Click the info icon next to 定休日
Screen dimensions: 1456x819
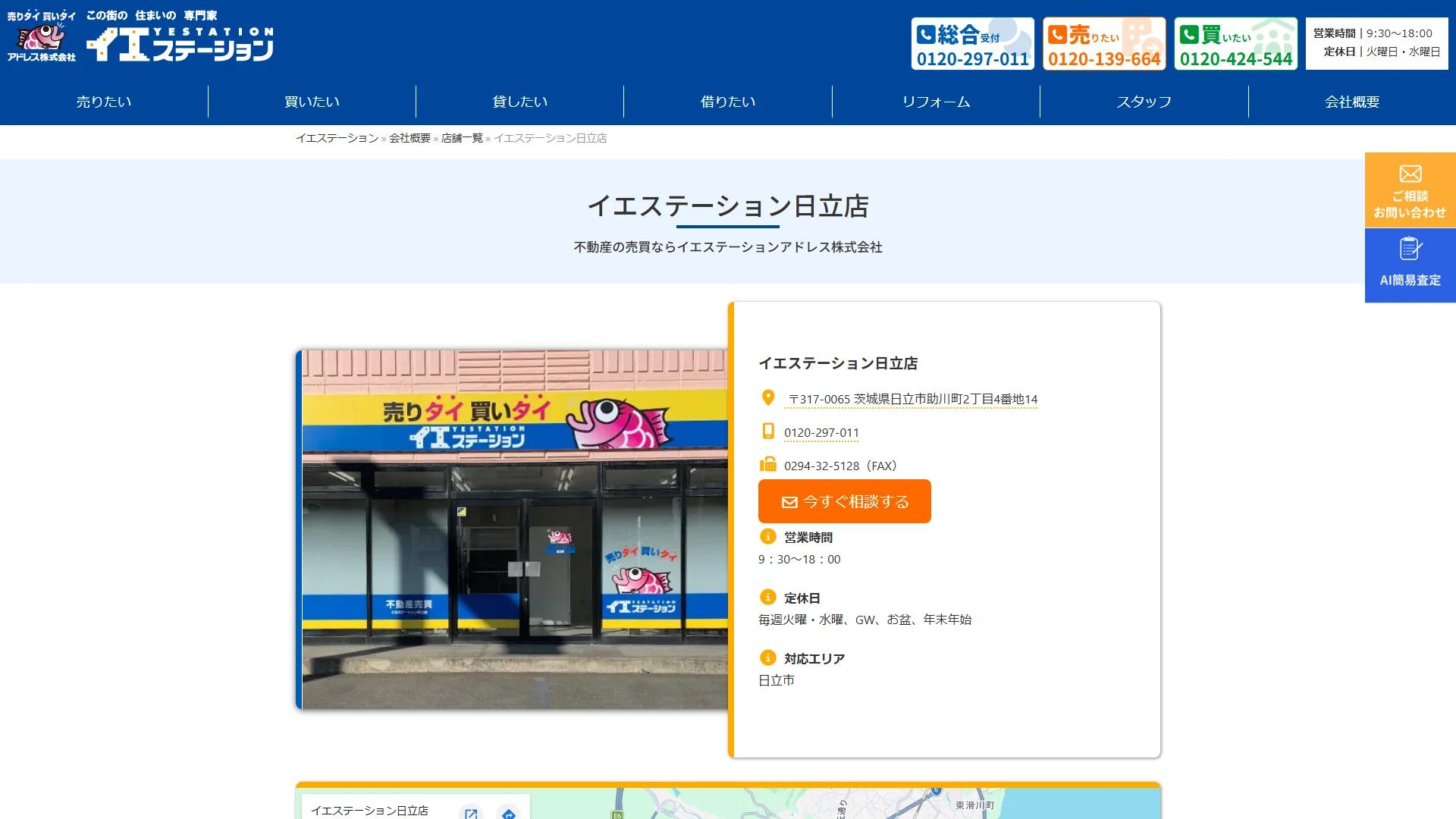click(768, 597)
